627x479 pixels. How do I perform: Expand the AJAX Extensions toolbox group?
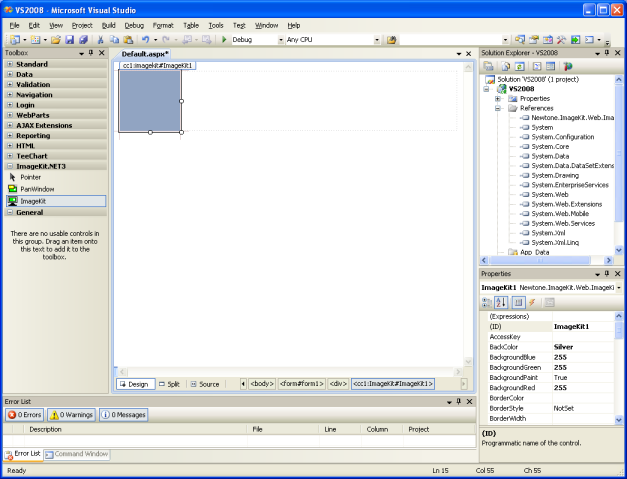coord(10,125)
